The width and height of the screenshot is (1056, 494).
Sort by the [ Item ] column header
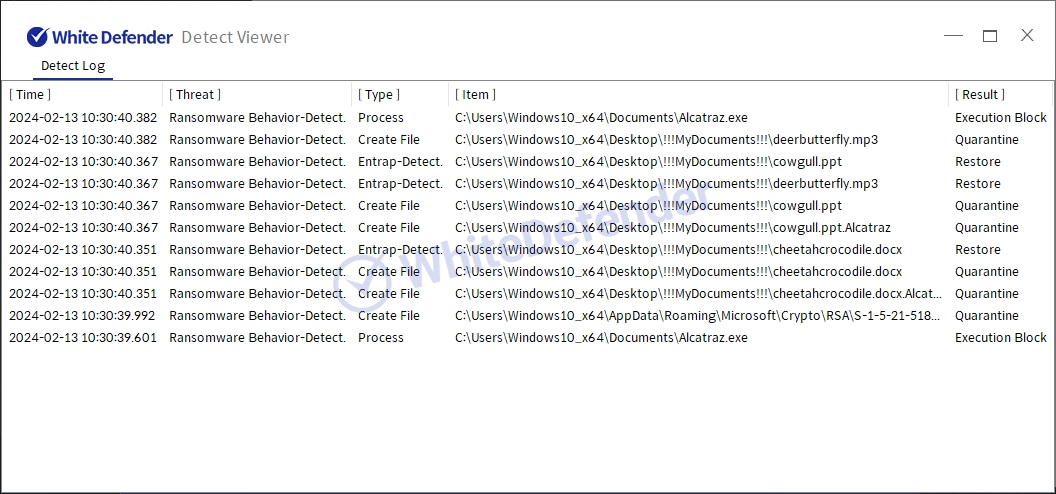coord(475,94)
